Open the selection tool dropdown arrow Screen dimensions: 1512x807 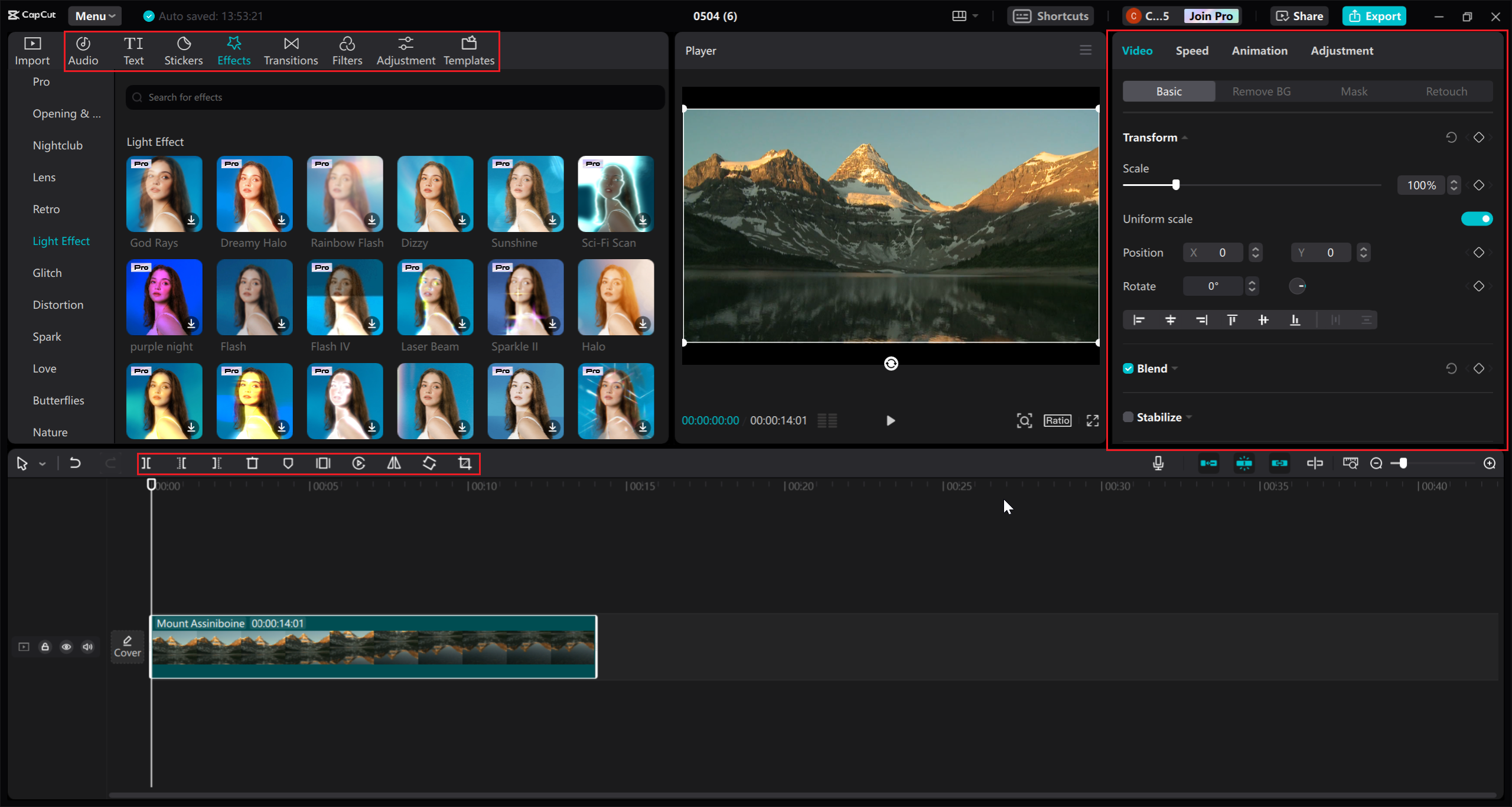coord(41,463)
